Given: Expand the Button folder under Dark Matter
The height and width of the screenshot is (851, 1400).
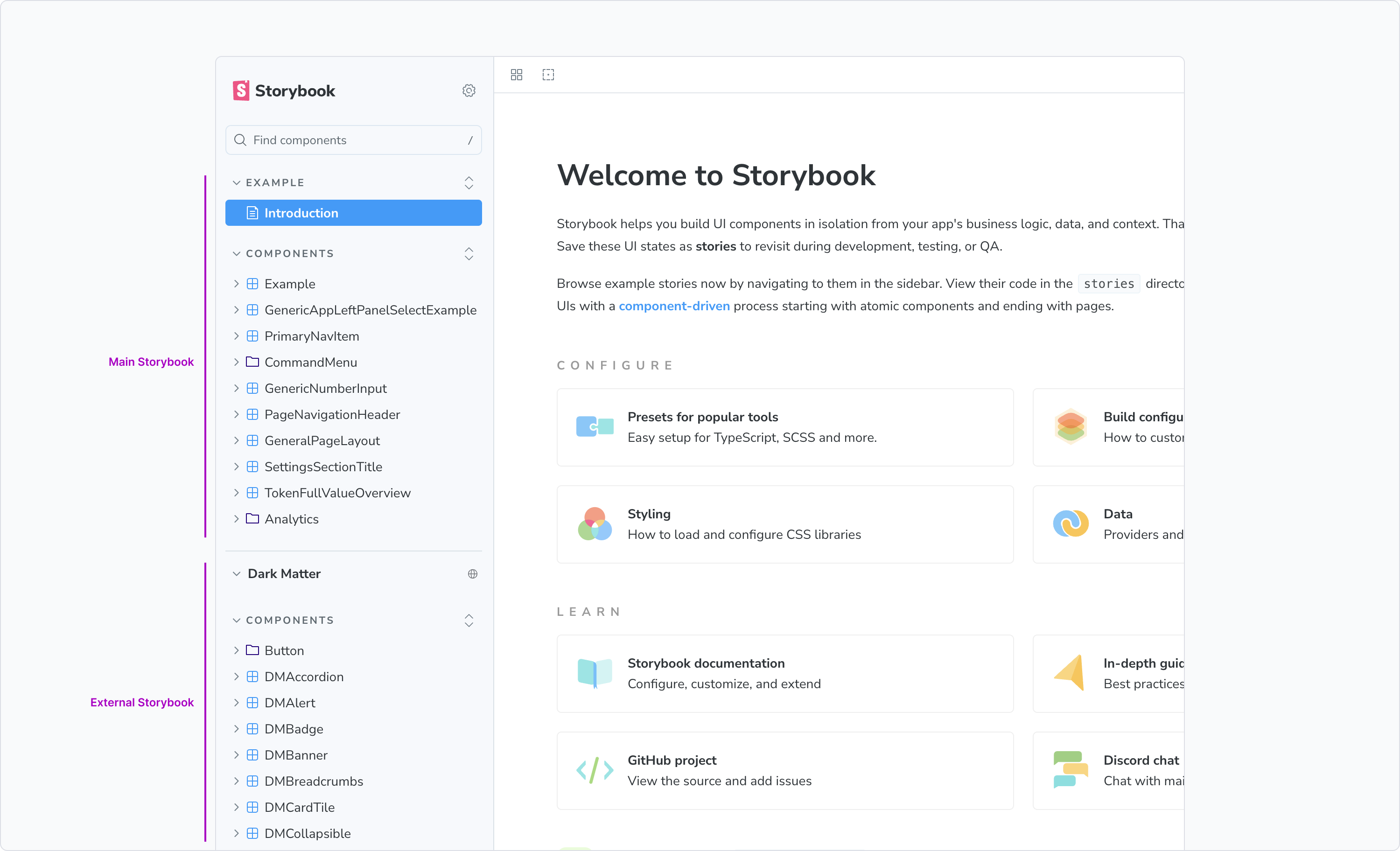Looking at the screenshot, I should pyautogui.click(x=237, y=650).
